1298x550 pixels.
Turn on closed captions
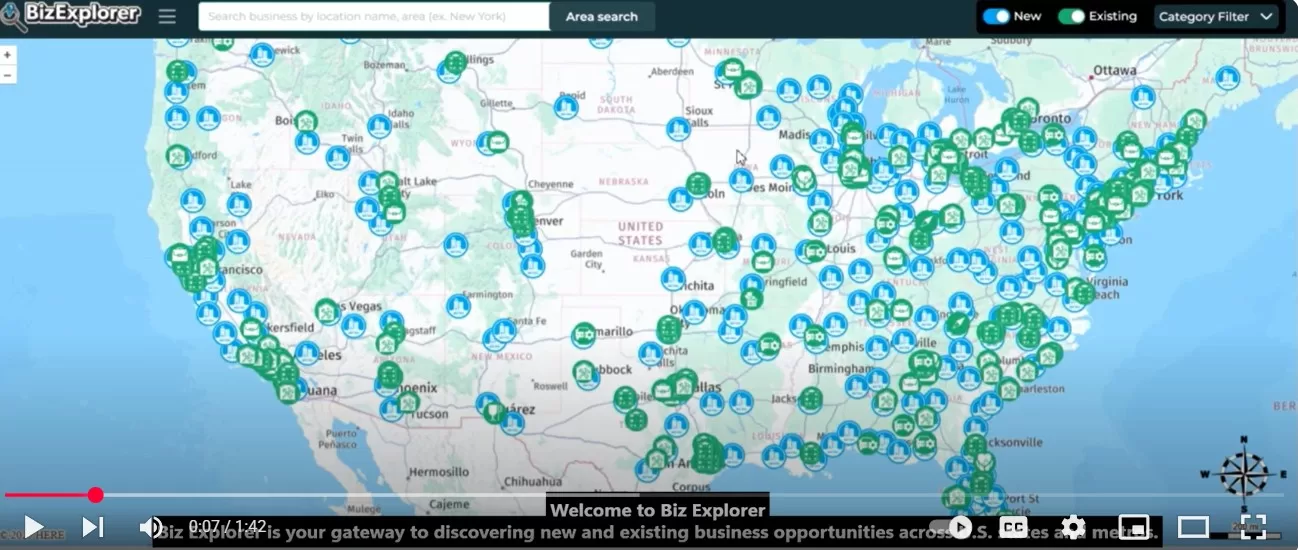tap(1014, 527)
